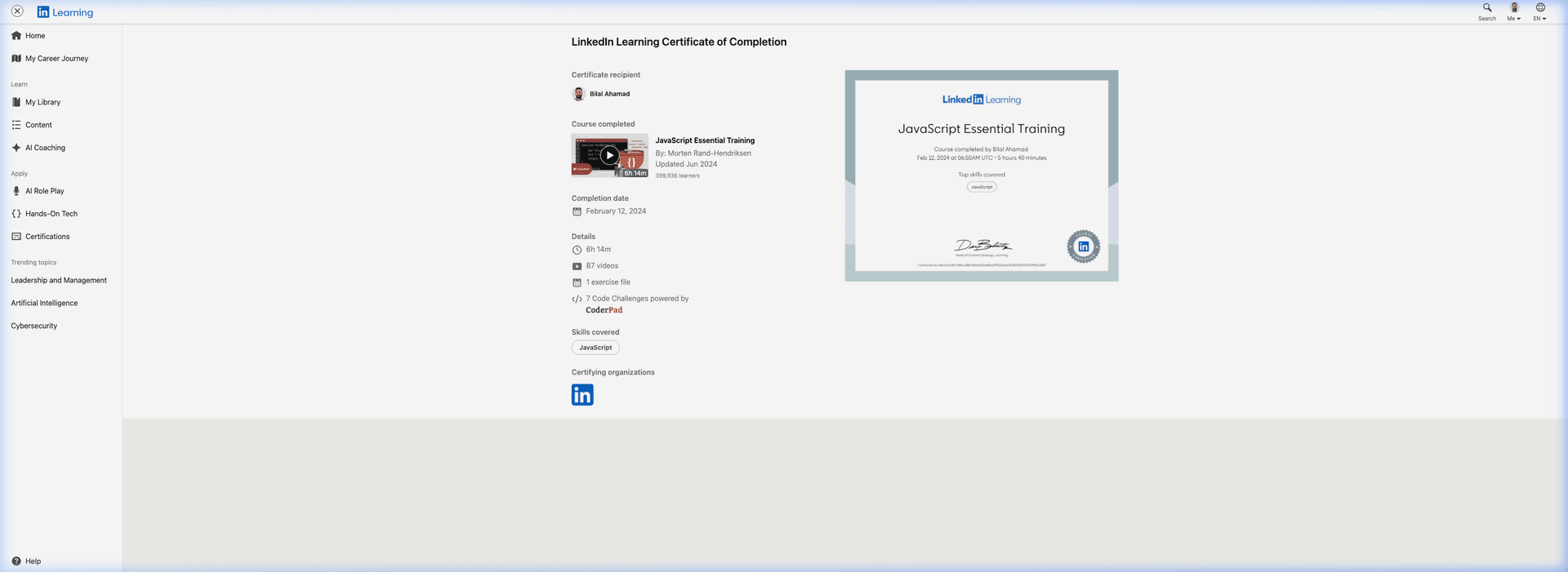Screen dimensions: 1568x572
Task: Click the Home house icon
Action: pos(16,36)
